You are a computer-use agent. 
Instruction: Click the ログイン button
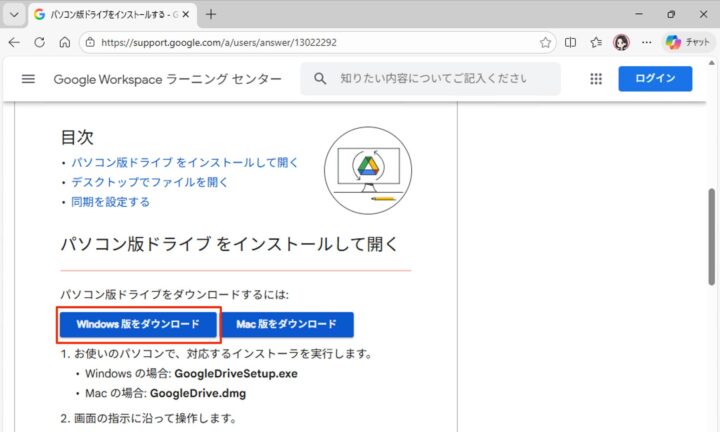pos(655,79)
